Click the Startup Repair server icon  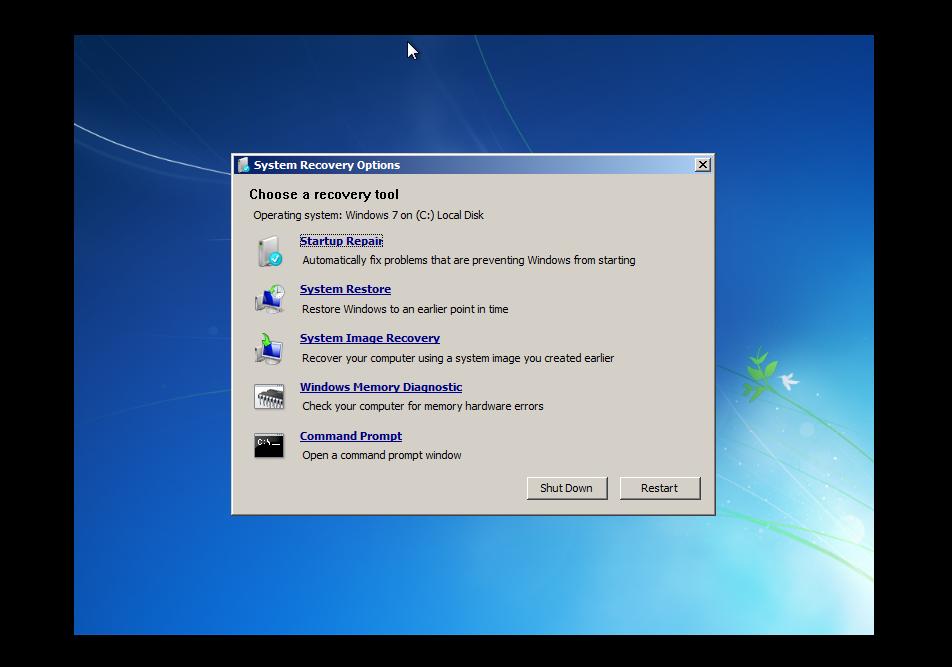tap(269, 251)
